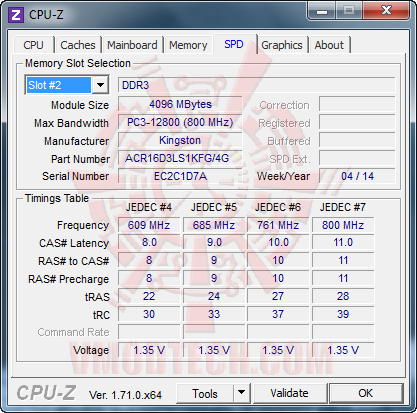
Task: Click tRC value 33
Action: pos(214,314)
